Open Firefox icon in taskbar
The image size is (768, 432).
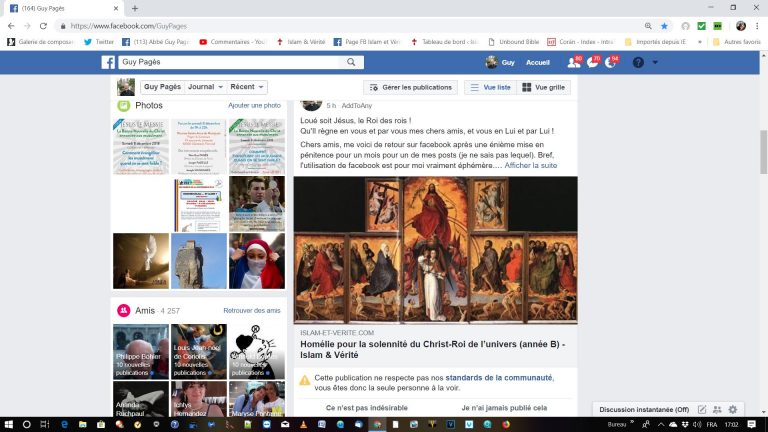[x=505, y=424]
